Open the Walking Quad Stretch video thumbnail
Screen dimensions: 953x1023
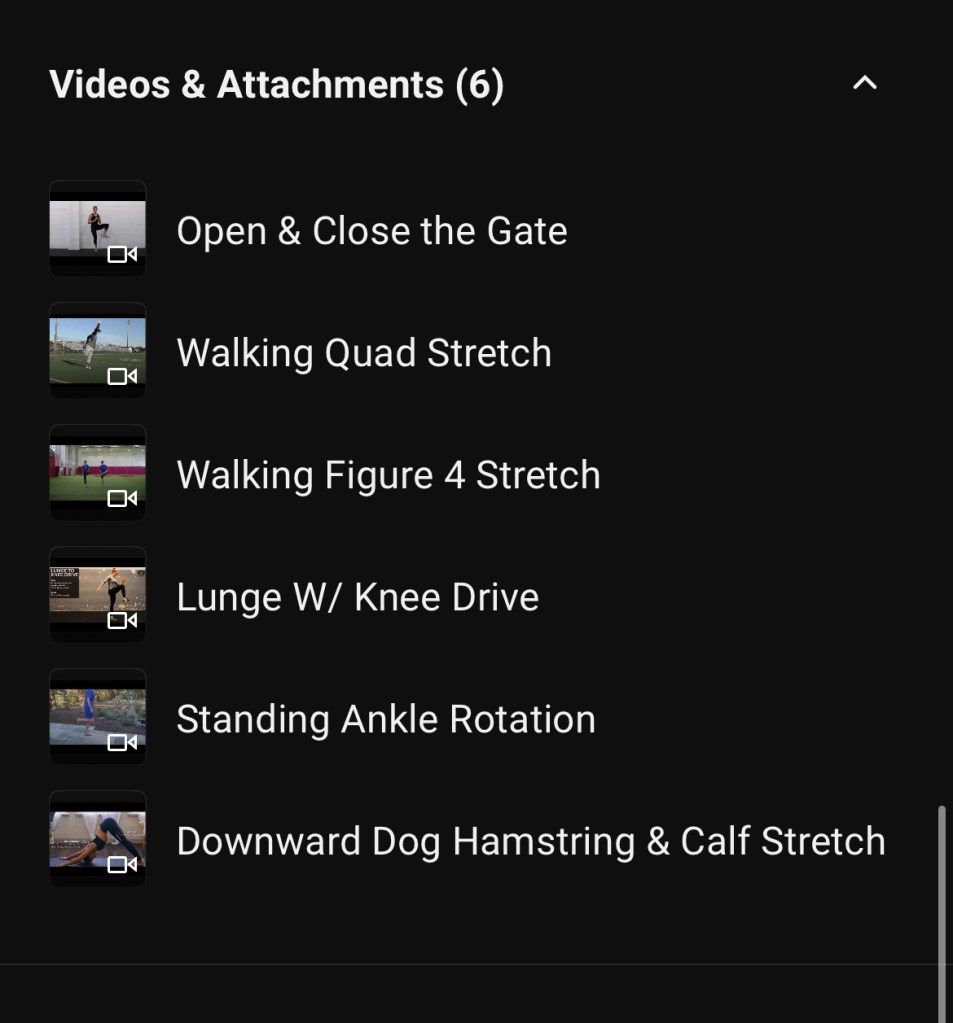coord(97,350)
